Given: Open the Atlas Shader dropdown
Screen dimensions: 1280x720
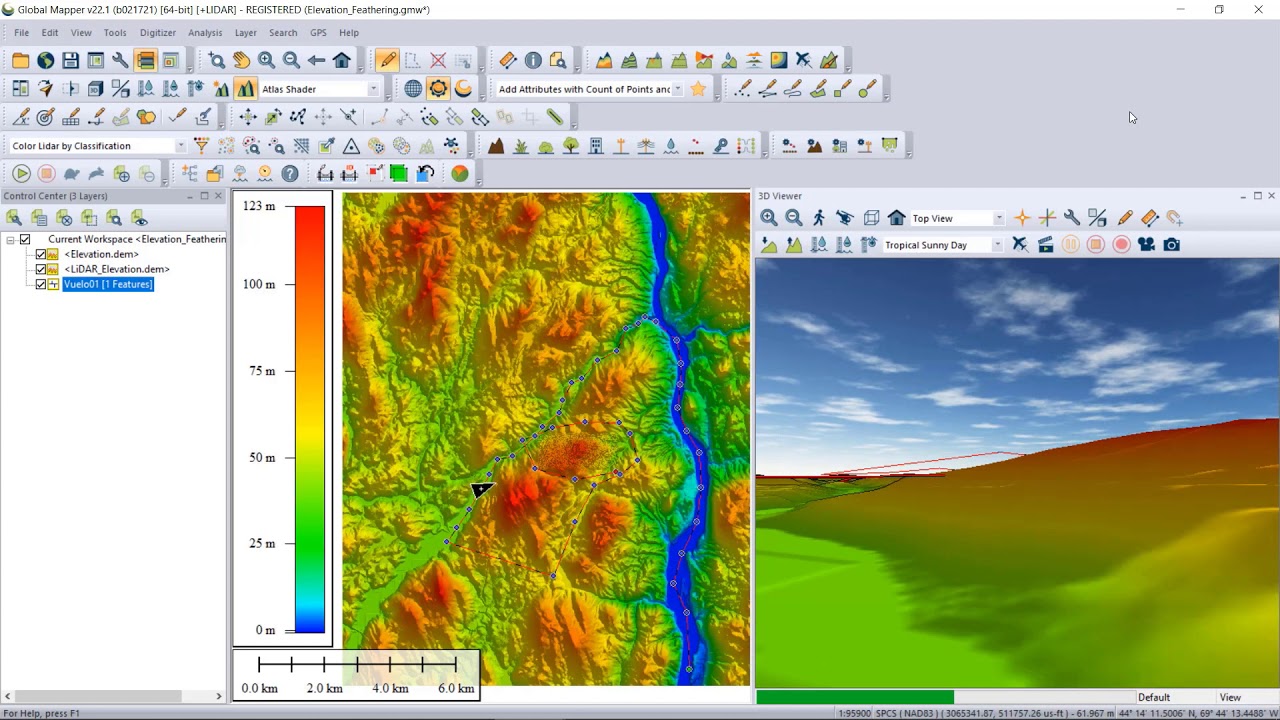Looking at the screenshot, I should point(373,89).
